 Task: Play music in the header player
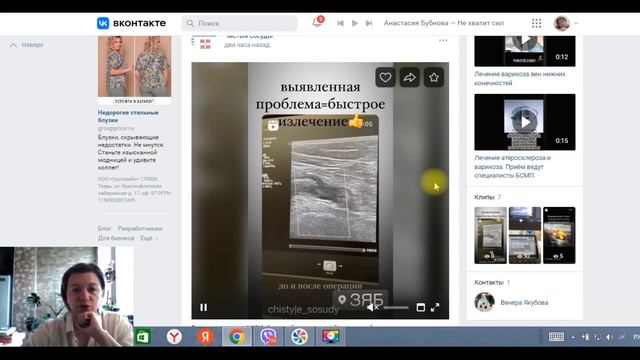point(355,23)
